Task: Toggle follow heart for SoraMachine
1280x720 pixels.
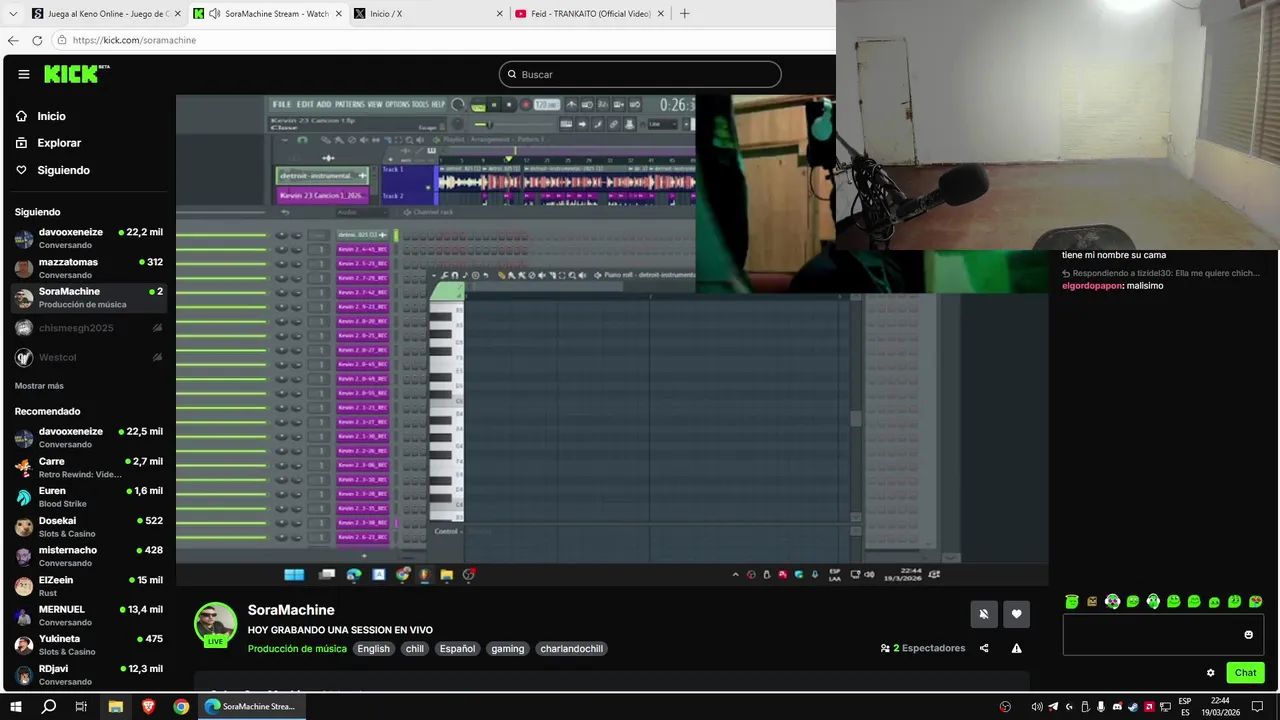Action: point(1016,614)
